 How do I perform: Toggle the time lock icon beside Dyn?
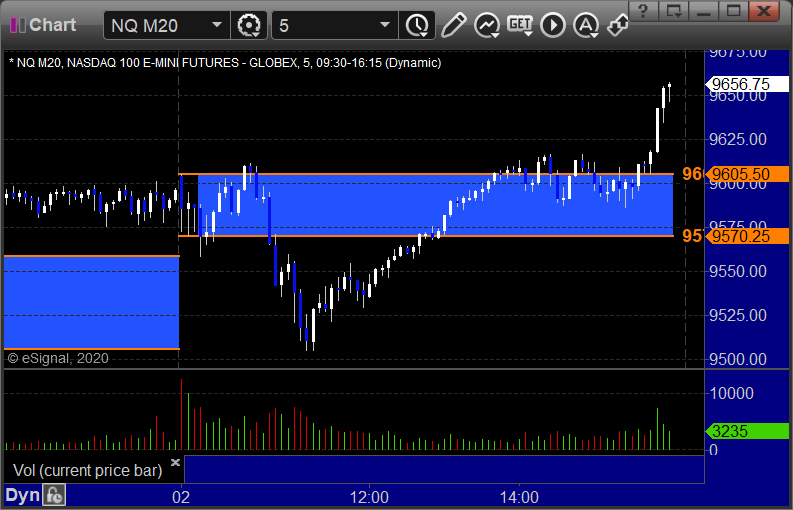click(x=54, y=495)
